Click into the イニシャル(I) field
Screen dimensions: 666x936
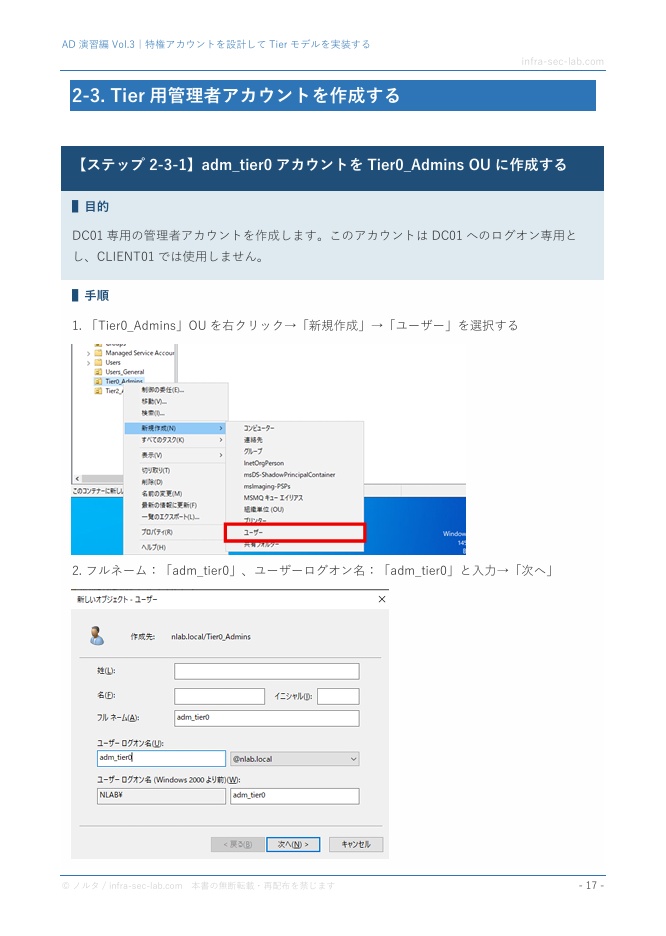(x=338, y=696)
